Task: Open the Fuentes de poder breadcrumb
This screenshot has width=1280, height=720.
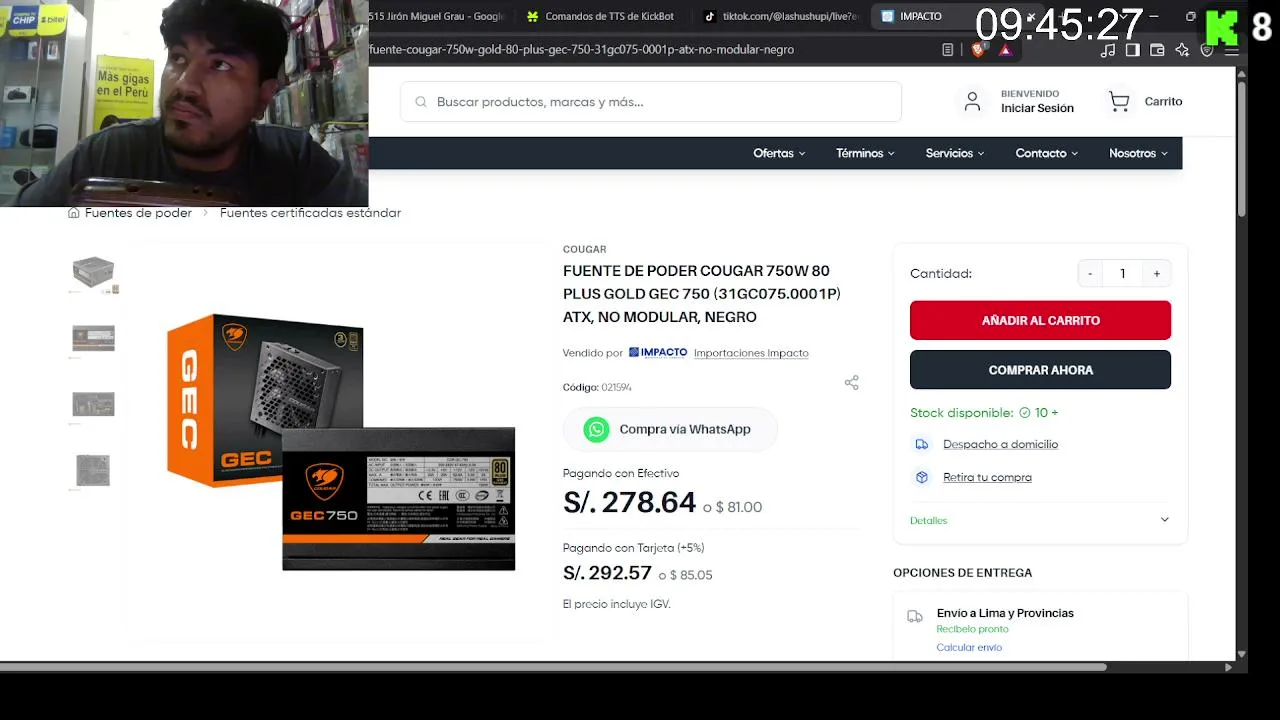Action: 138,213
